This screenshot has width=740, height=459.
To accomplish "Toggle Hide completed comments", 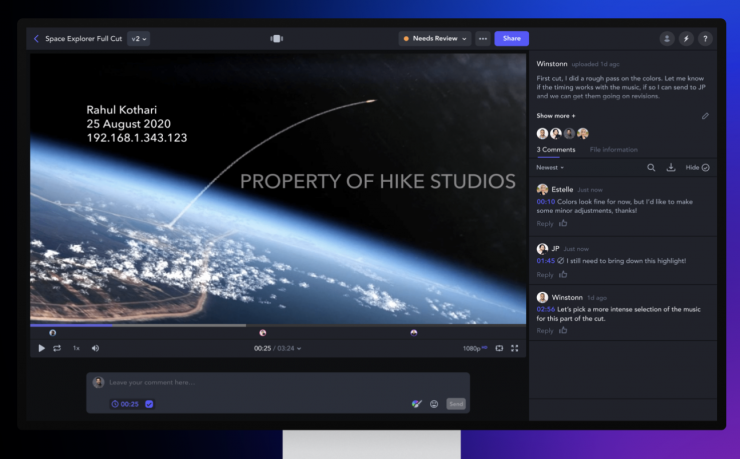I will (697, 168).
